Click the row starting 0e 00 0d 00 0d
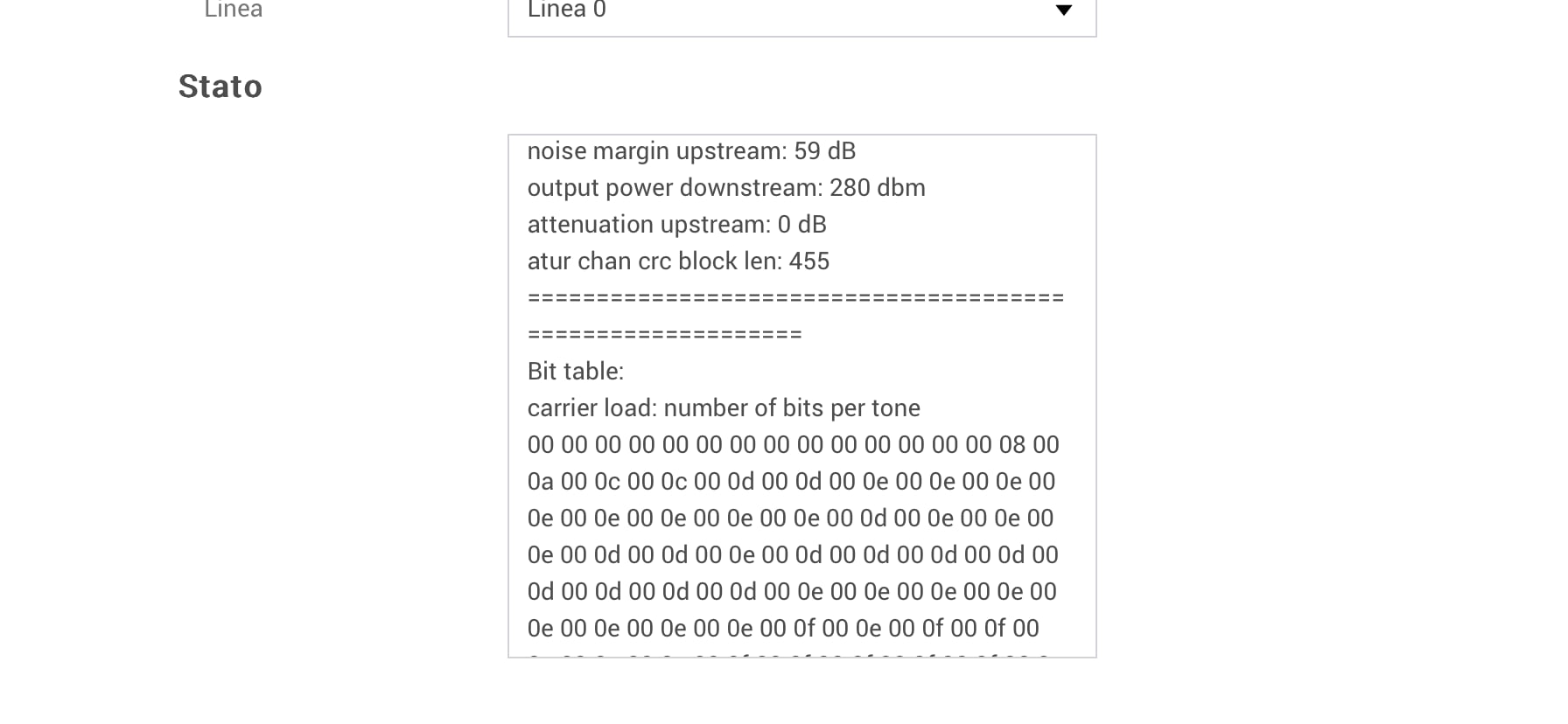 click(x=793, y=555)
